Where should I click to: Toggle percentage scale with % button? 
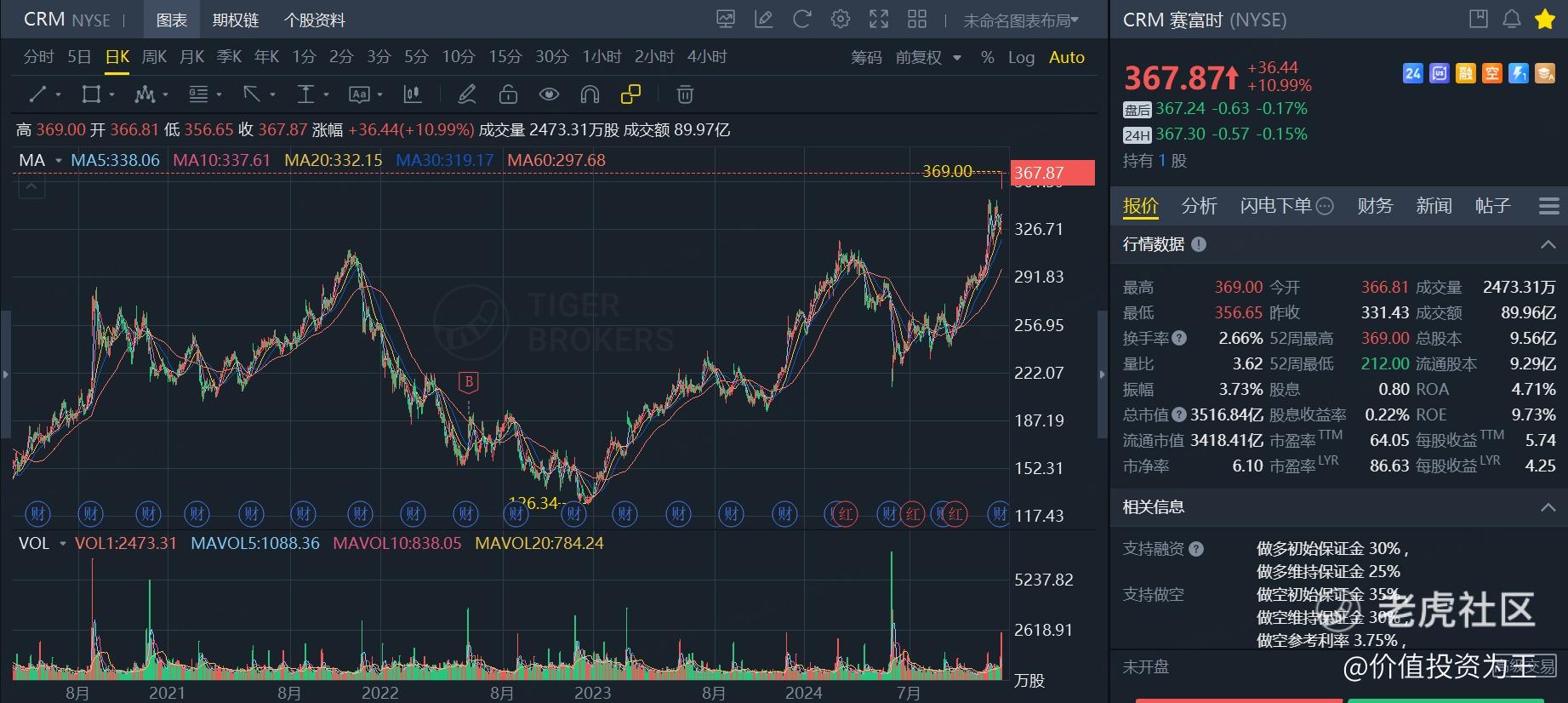pos(987,57)
